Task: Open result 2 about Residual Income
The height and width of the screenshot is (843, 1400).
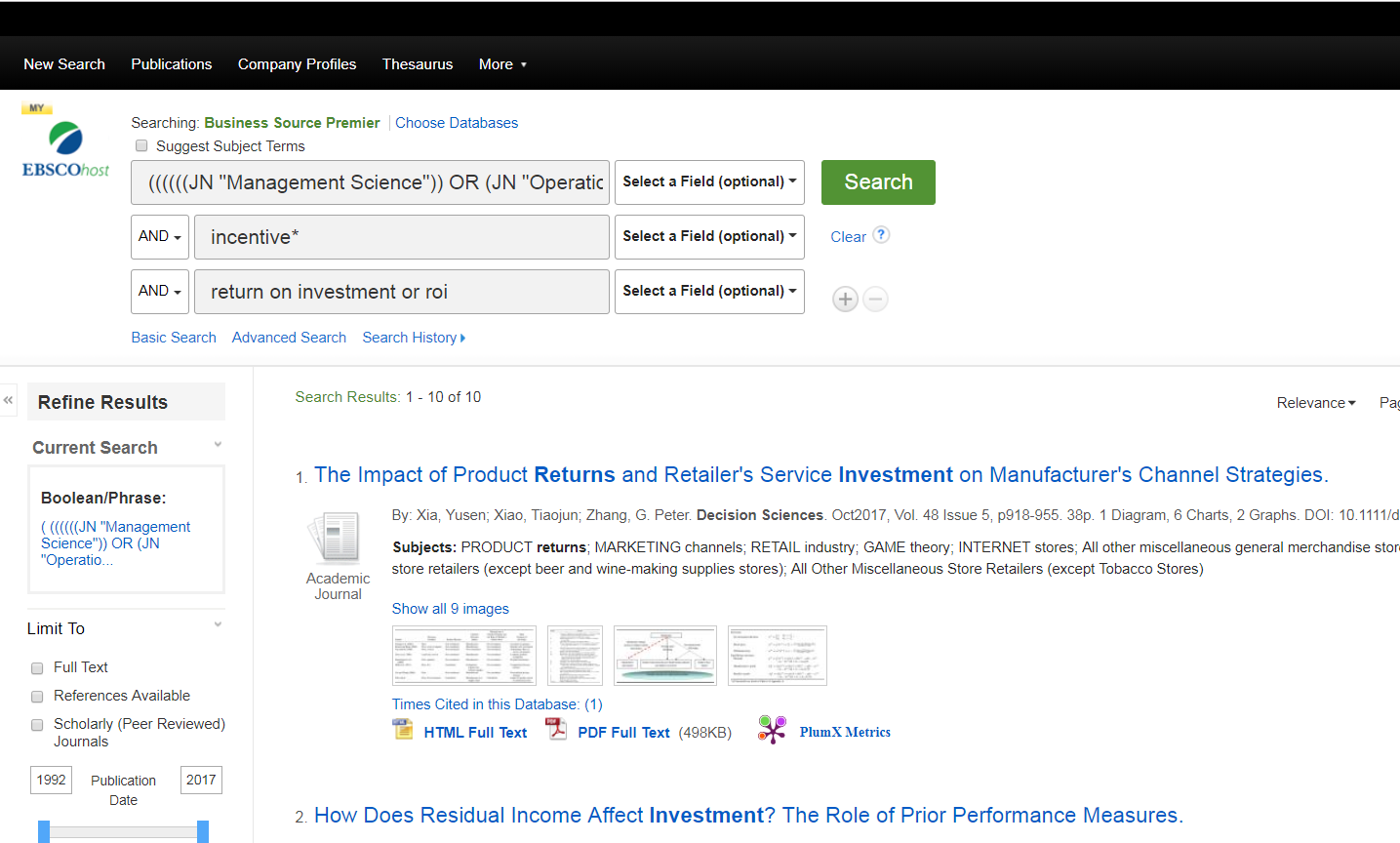Action: 748,816
